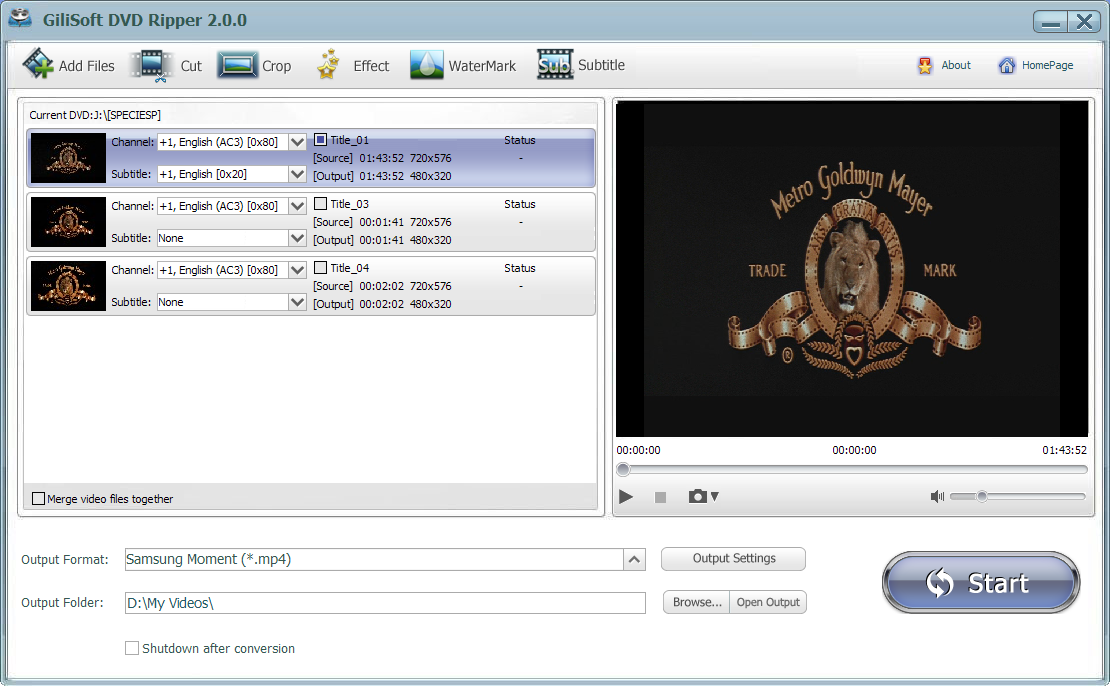Click the Output Settings button
Image resolution: width=1110 pixels, height=686 pixels.
pos(733,559)
